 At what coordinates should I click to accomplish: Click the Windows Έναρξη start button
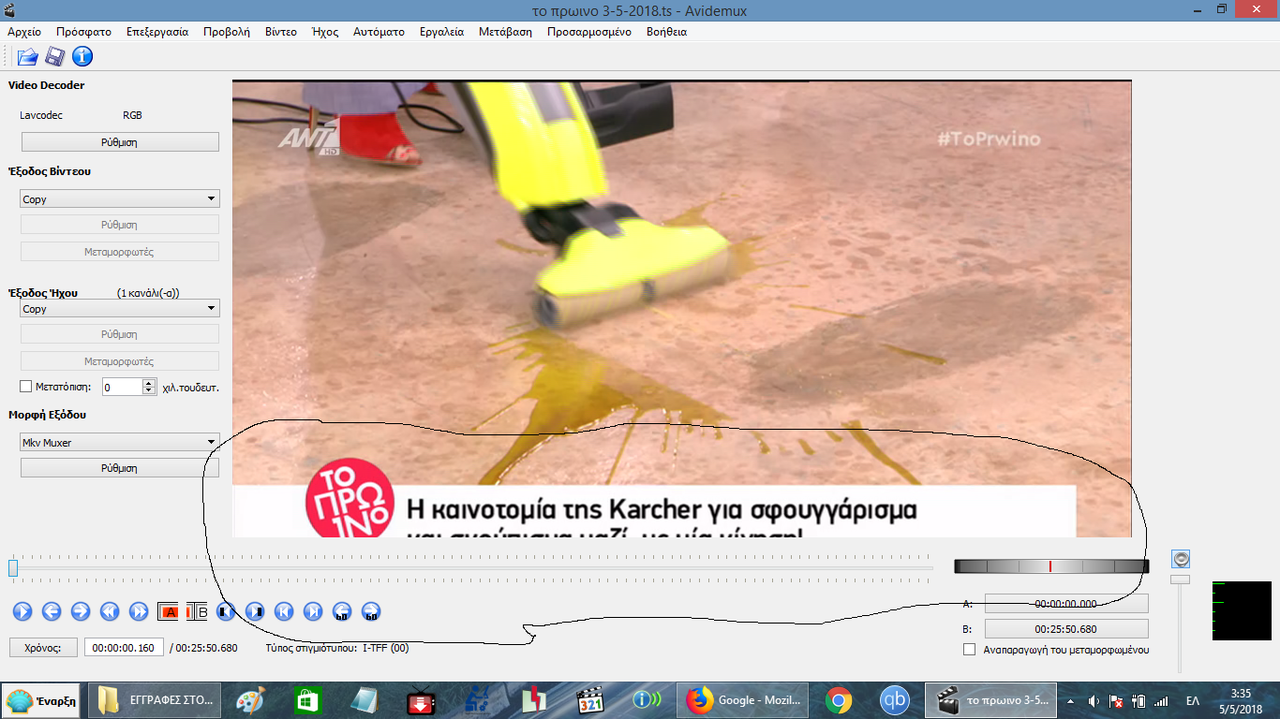(x=41, y=701)
